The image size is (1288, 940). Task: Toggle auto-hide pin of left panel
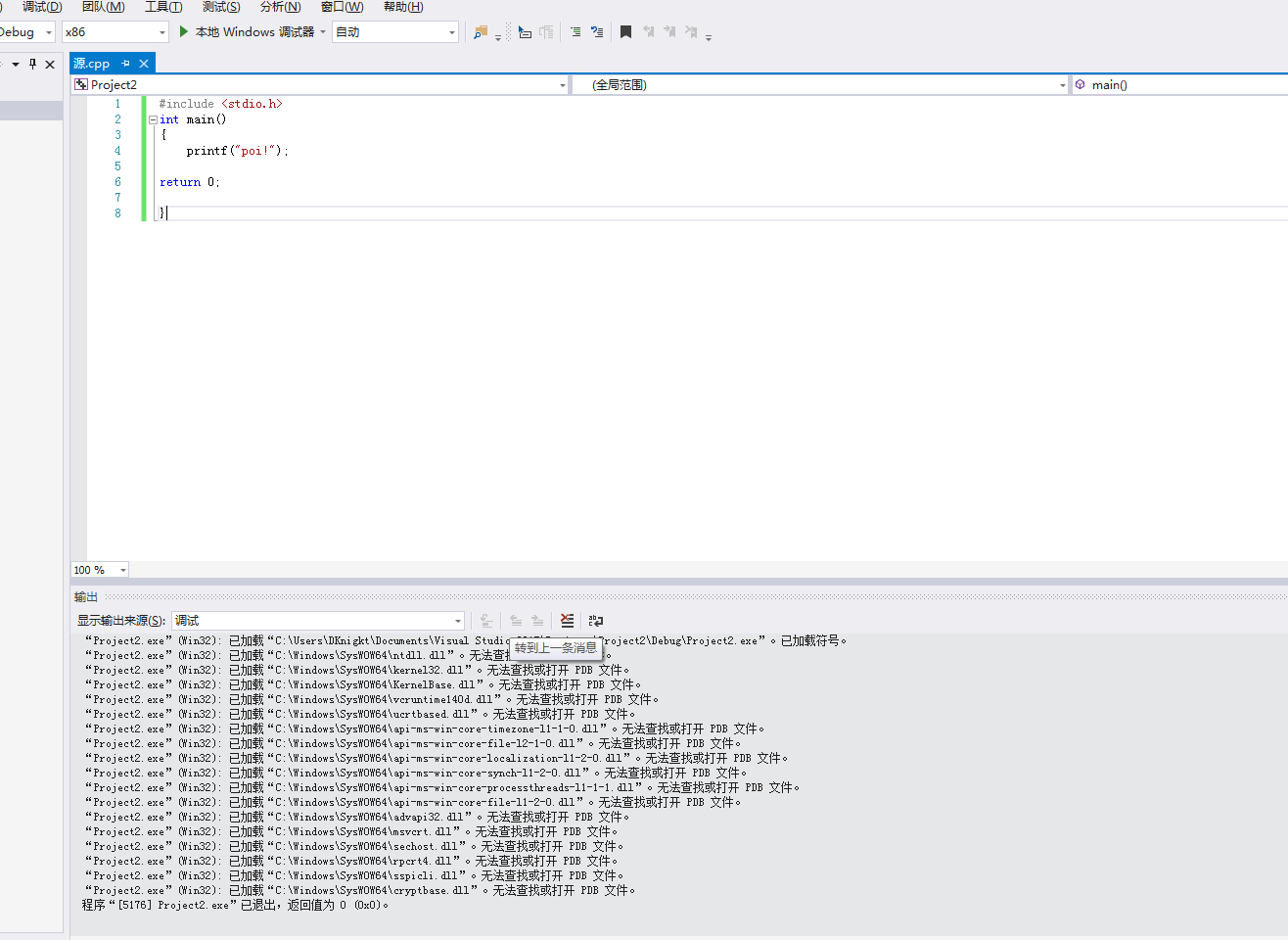pyautogui.click(x=32, y=65)
